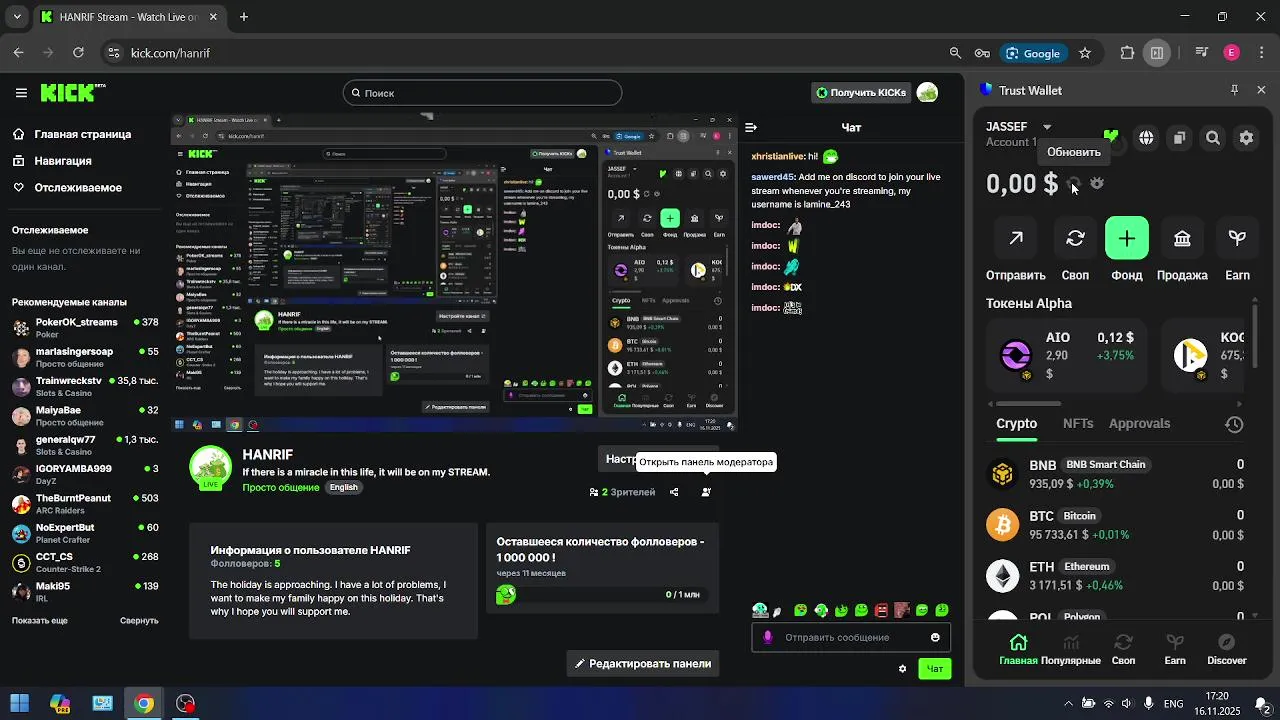Open the Chrome extensions puzzle icon
1280x720 pixels.
pos(1127,53)
